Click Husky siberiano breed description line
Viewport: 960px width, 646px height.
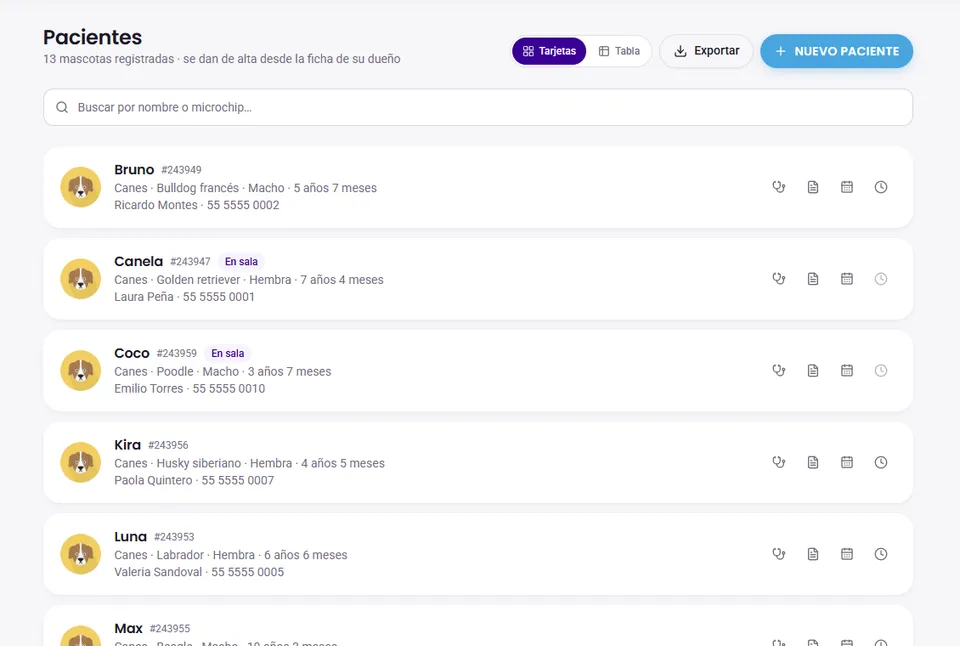pos(249,464)
